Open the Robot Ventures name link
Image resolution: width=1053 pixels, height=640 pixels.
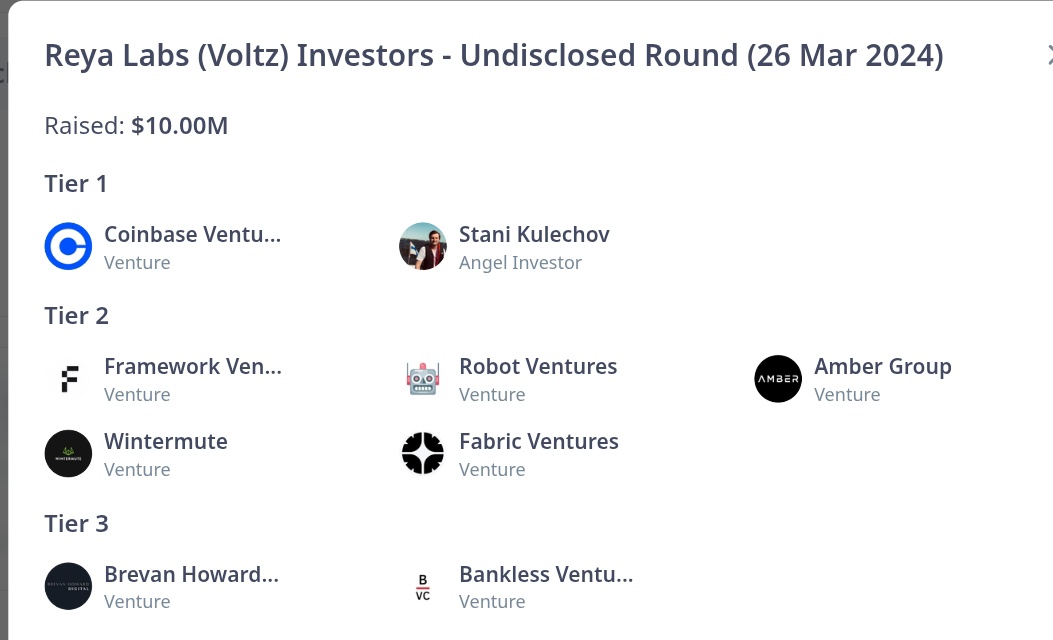click(x=538, y=367)
